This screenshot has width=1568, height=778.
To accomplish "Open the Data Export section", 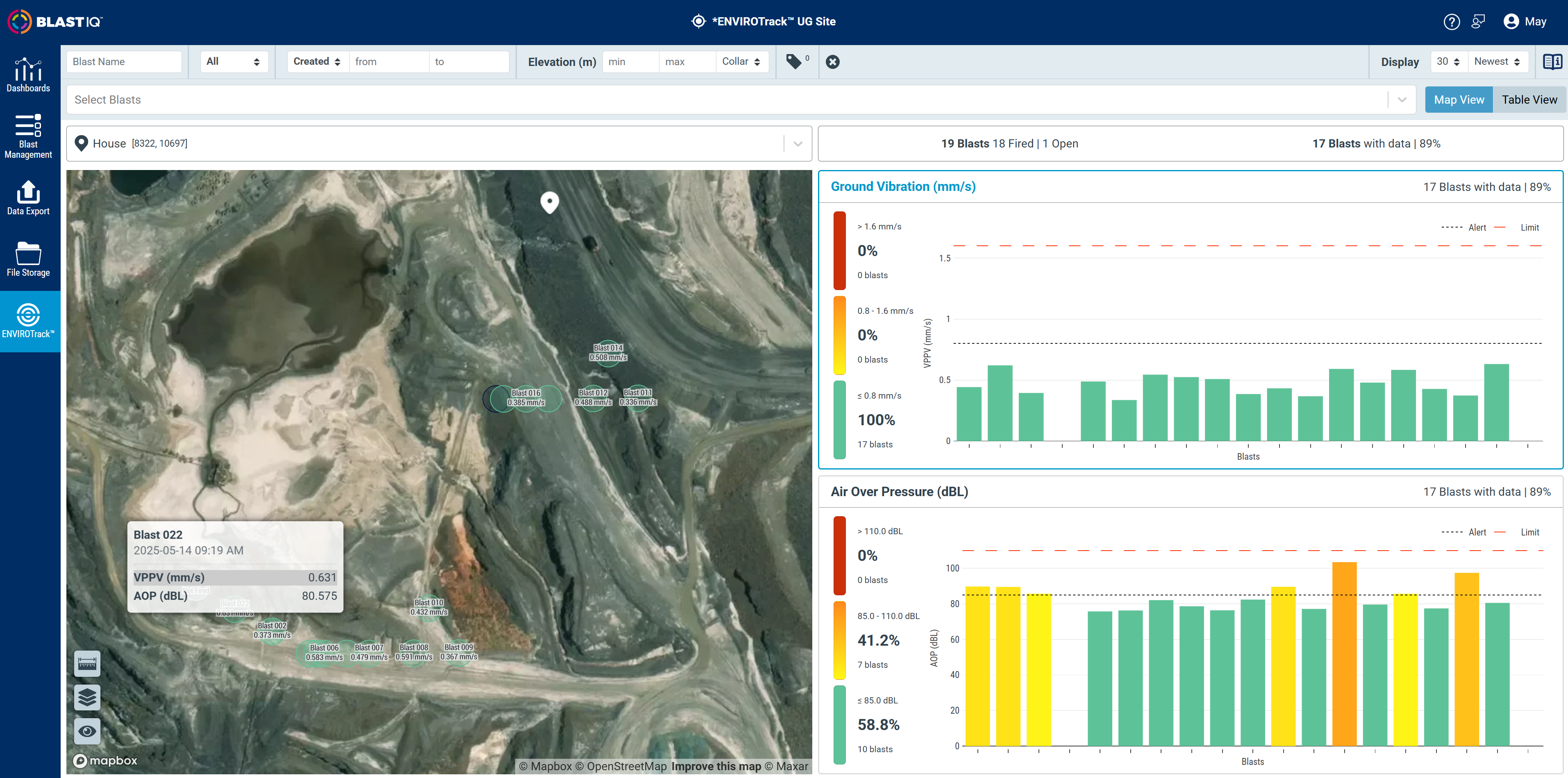I will pos(28,198).
